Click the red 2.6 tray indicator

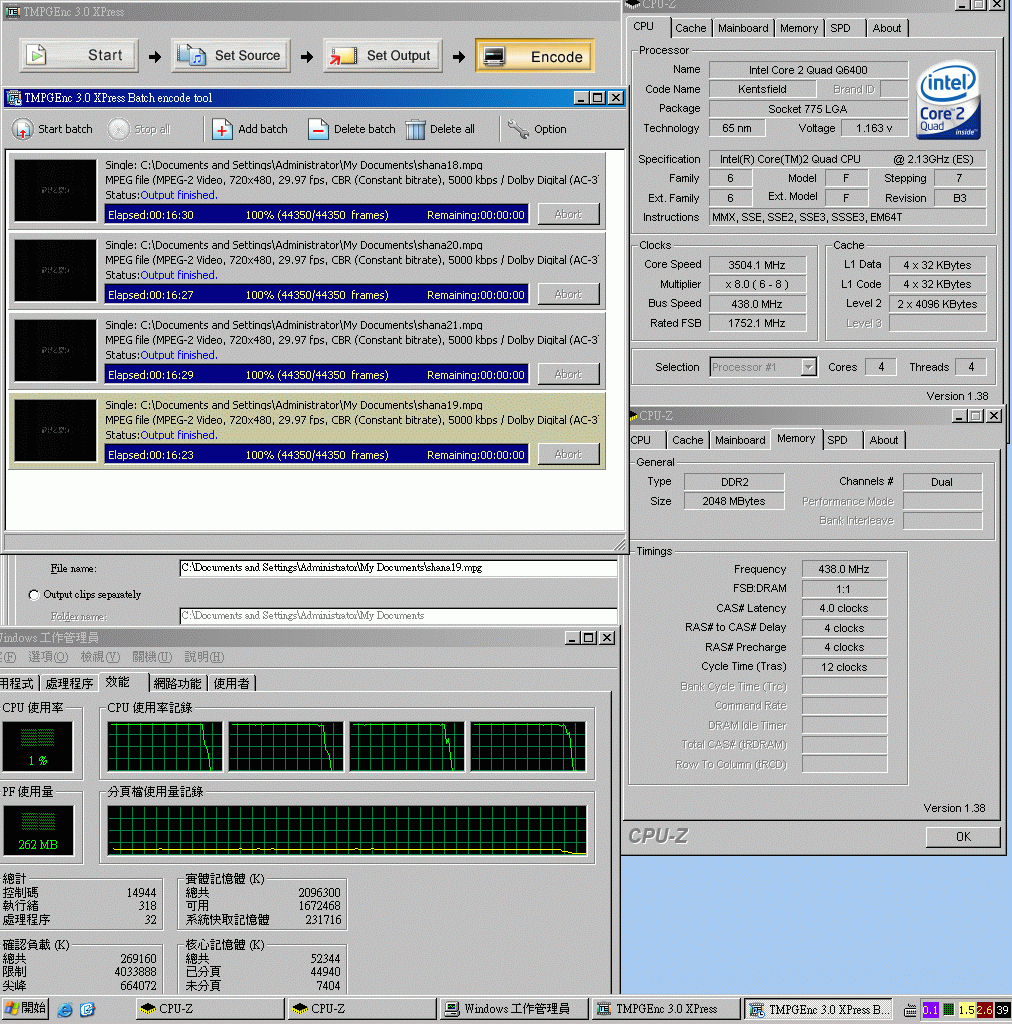(985, 1010)
